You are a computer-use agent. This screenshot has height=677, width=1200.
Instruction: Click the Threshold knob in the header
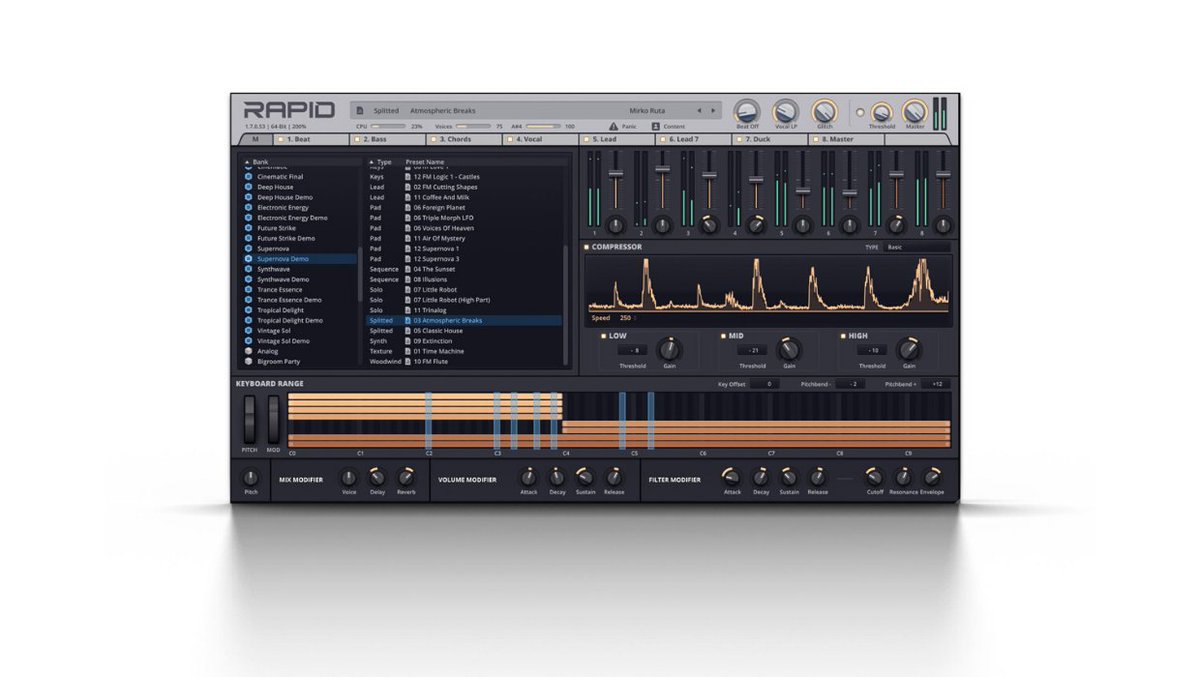tap(881, 113)
